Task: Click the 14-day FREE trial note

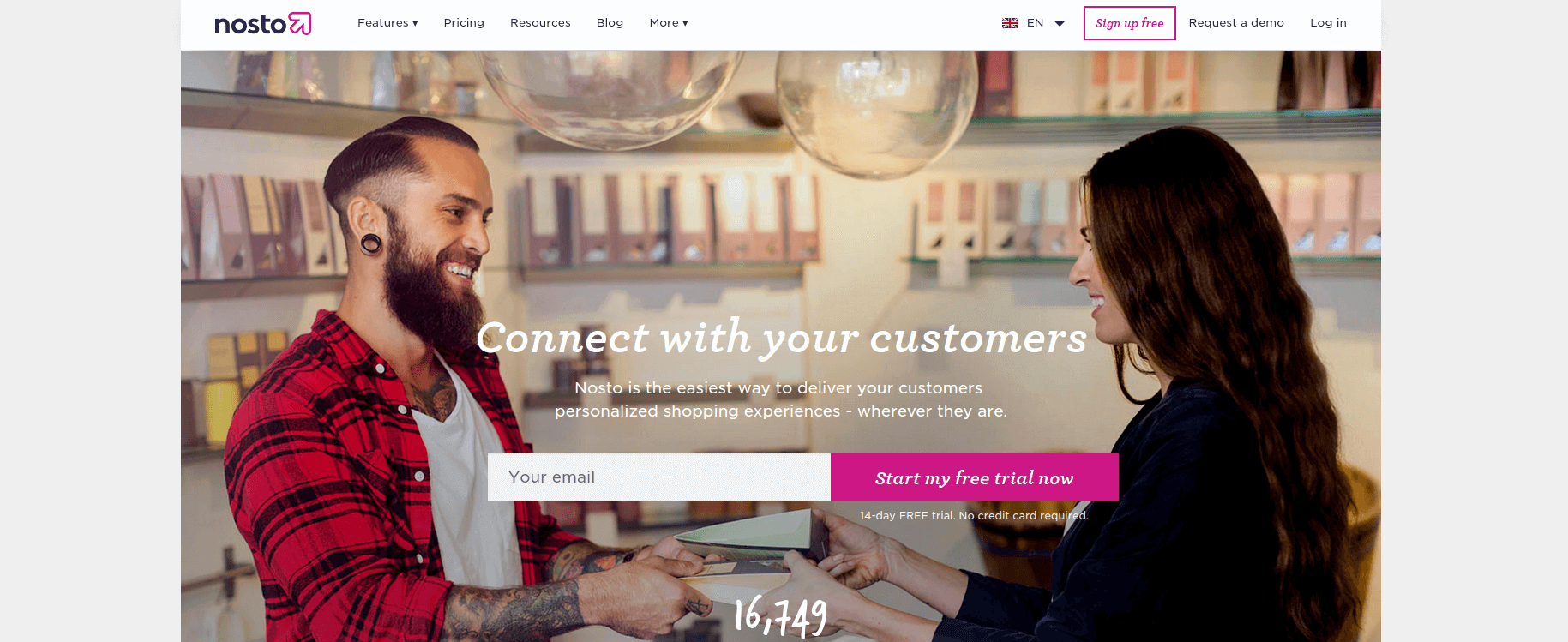Action: pos(974,515)
